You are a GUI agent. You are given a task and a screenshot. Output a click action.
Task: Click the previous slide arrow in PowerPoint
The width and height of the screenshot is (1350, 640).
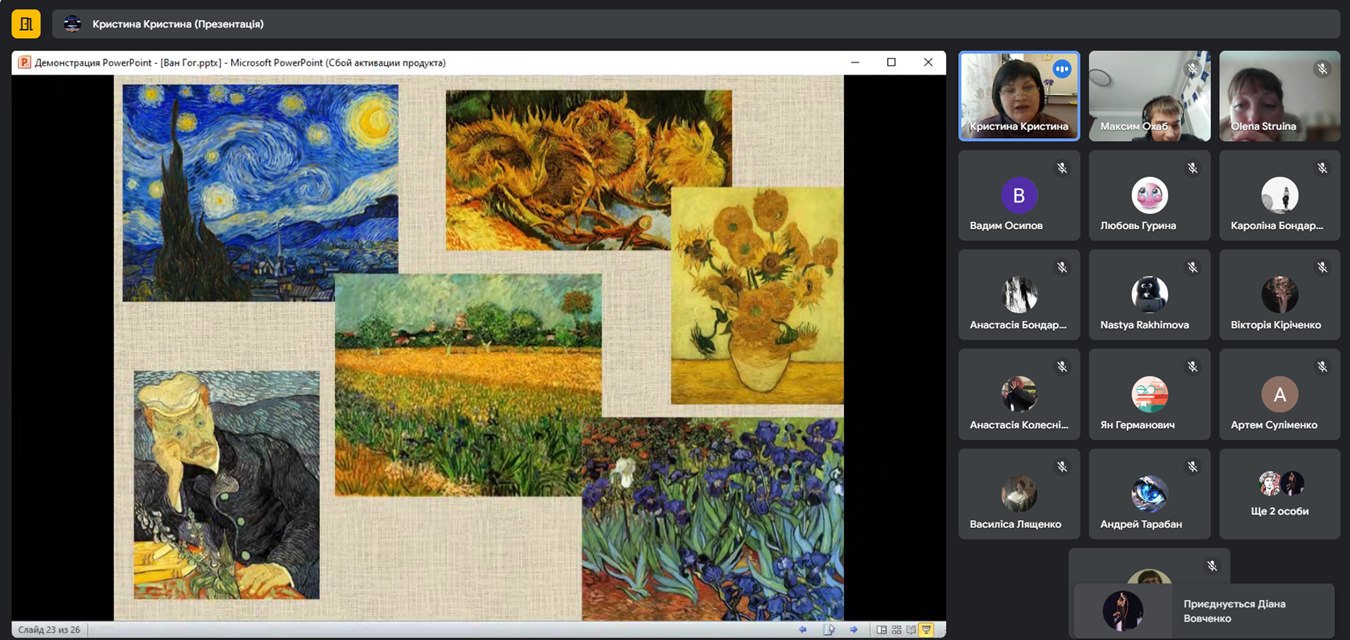click(802, 630)
